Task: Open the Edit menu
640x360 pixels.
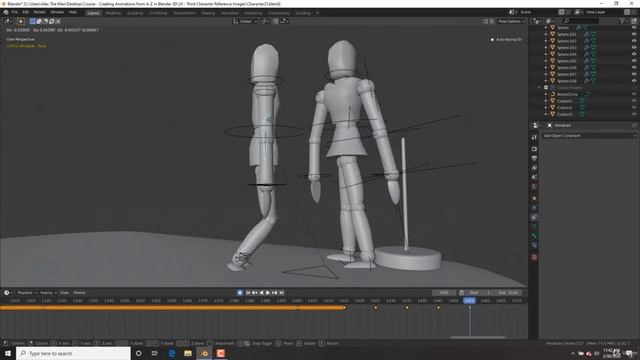Action: click(26, 12)
